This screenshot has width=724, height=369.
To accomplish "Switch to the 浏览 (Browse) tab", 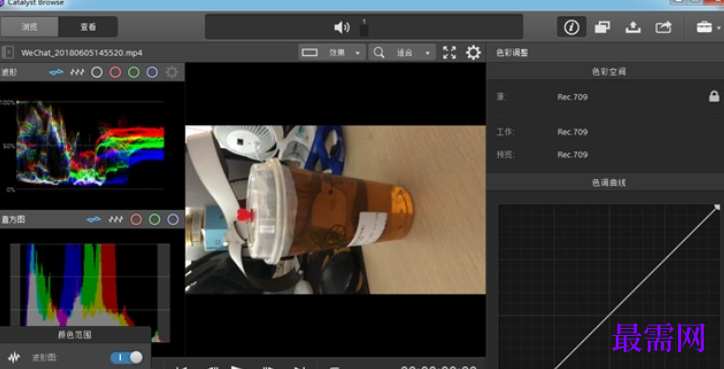I will click(30, 27).
